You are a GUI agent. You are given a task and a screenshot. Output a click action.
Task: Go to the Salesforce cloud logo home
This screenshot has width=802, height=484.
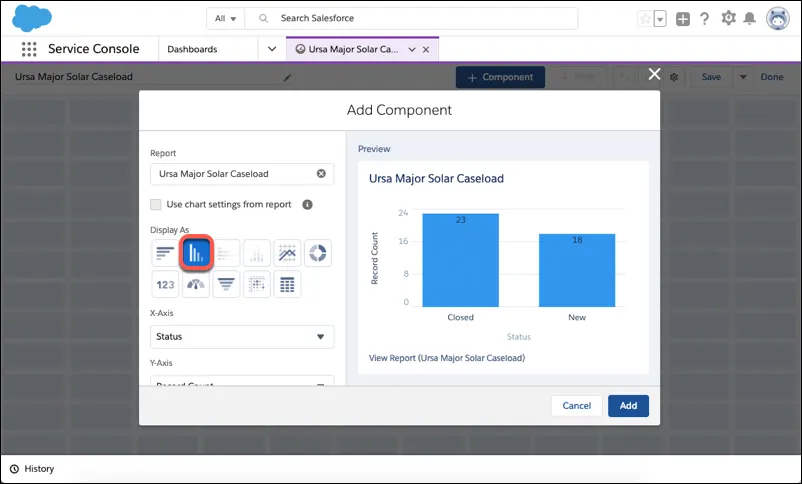[32, 17]
